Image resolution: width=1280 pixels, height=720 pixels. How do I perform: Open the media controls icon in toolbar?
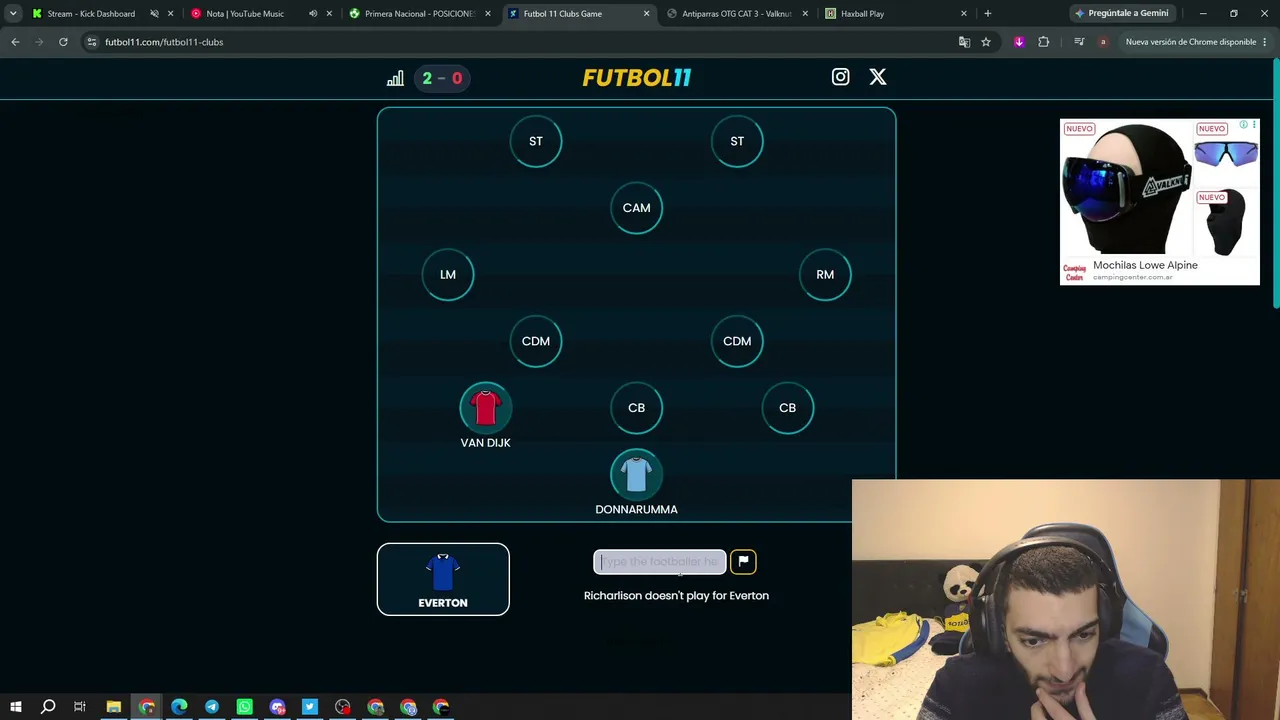1079,42
